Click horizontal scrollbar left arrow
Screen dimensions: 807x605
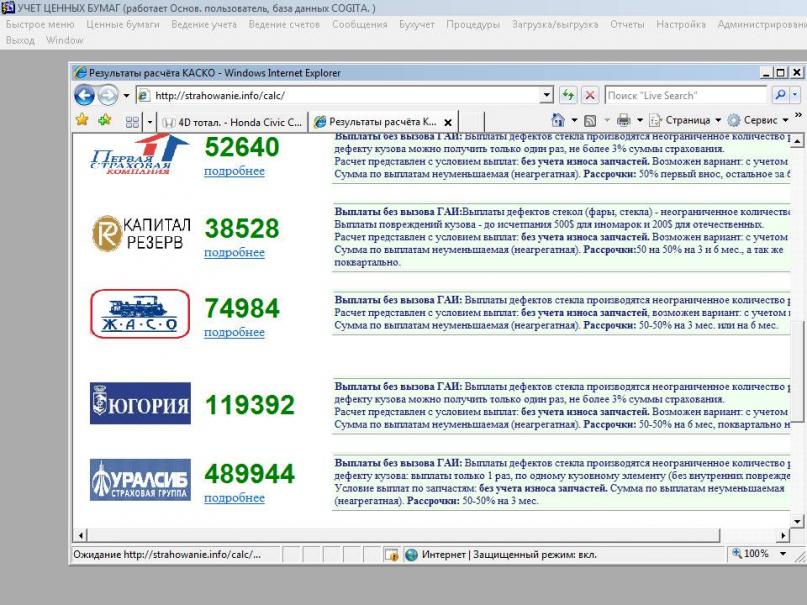81,536
